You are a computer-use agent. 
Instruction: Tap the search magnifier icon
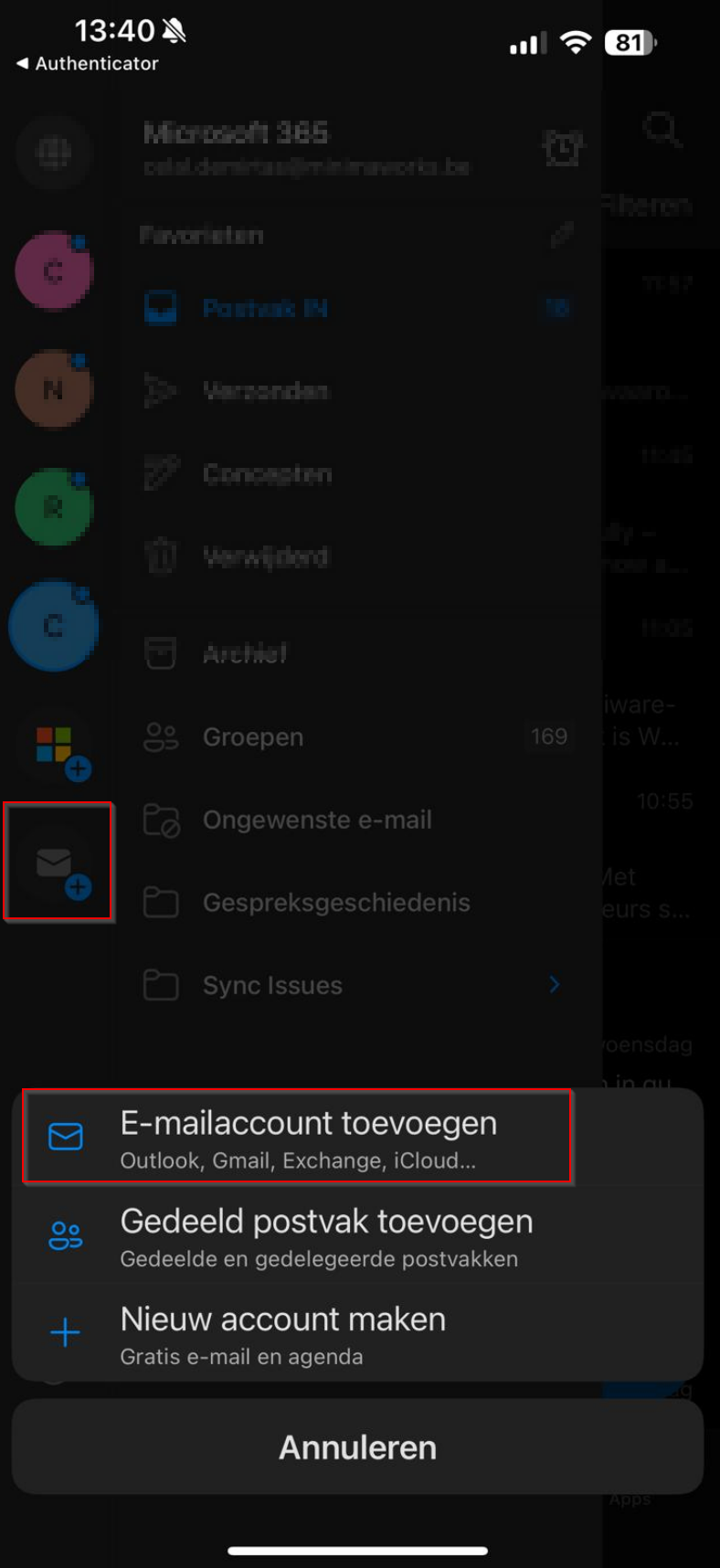point(662,131)
